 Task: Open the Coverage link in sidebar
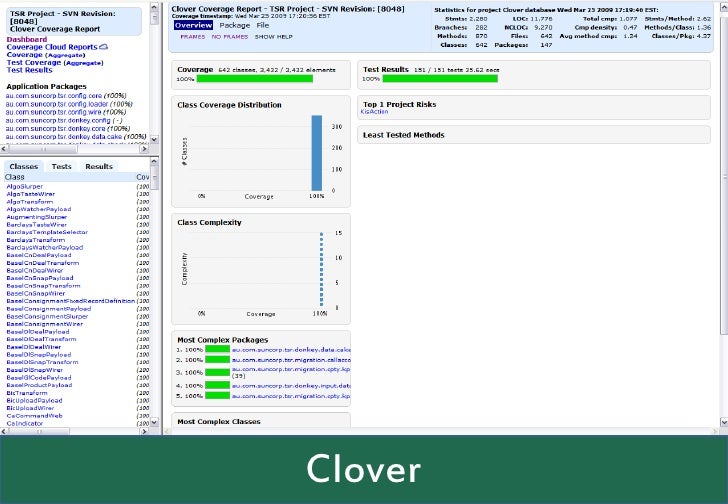[25, 55]
